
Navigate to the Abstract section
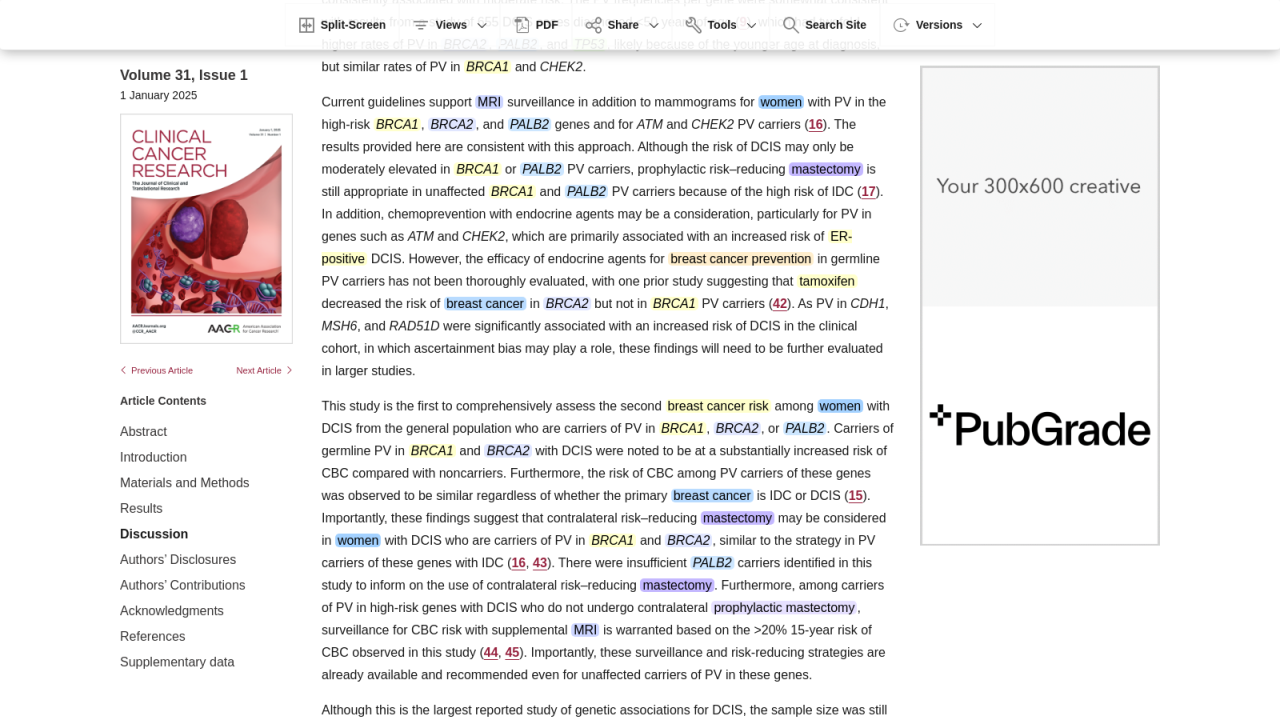(x=143, y=432)
